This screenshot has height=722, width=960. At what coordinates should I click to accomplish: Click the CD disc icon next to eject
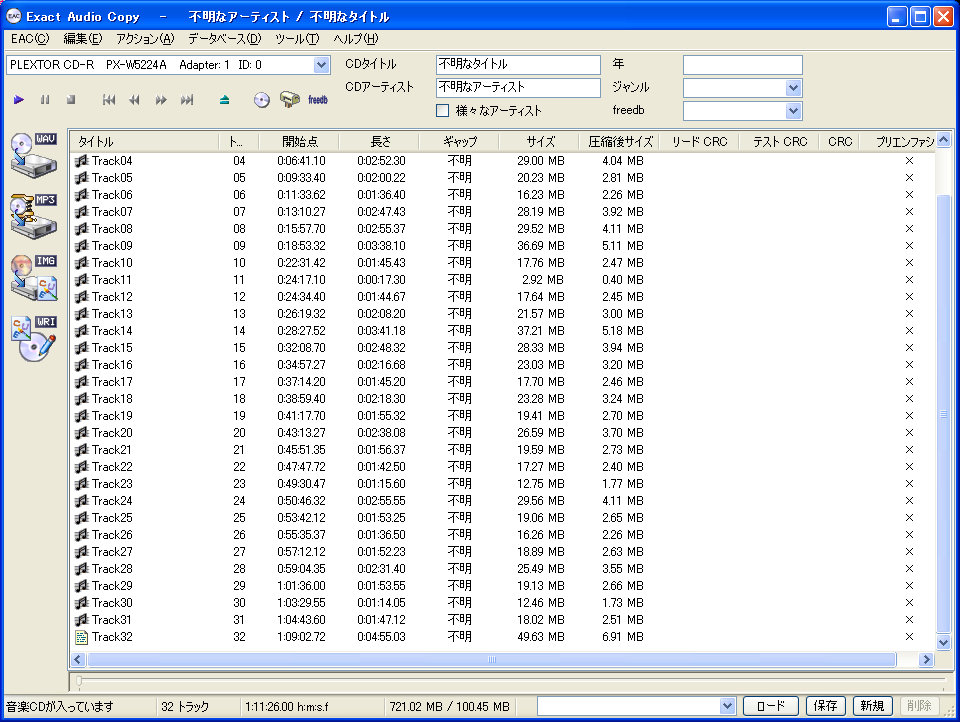point(262,100)
